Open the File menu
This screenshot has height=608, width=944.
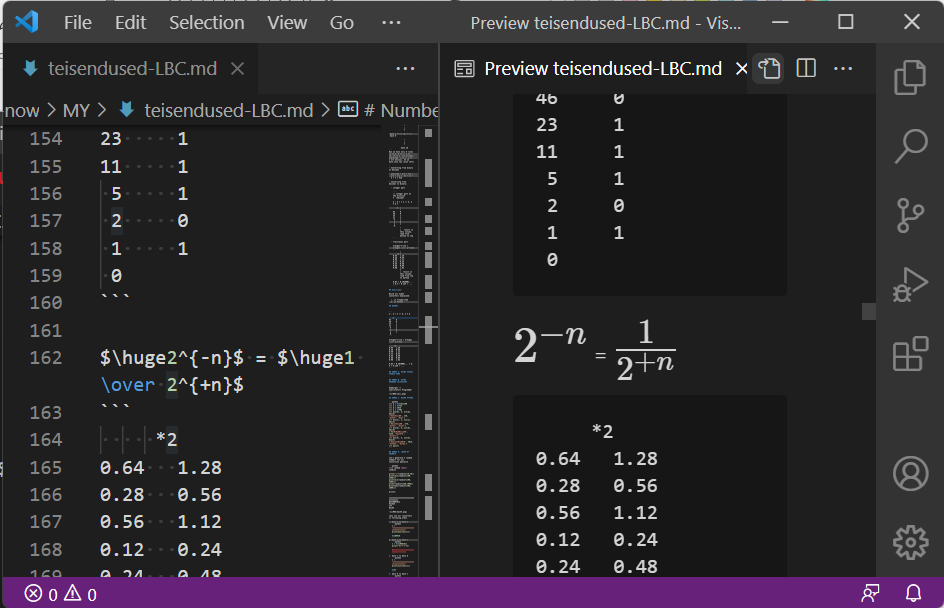point(78,22)
